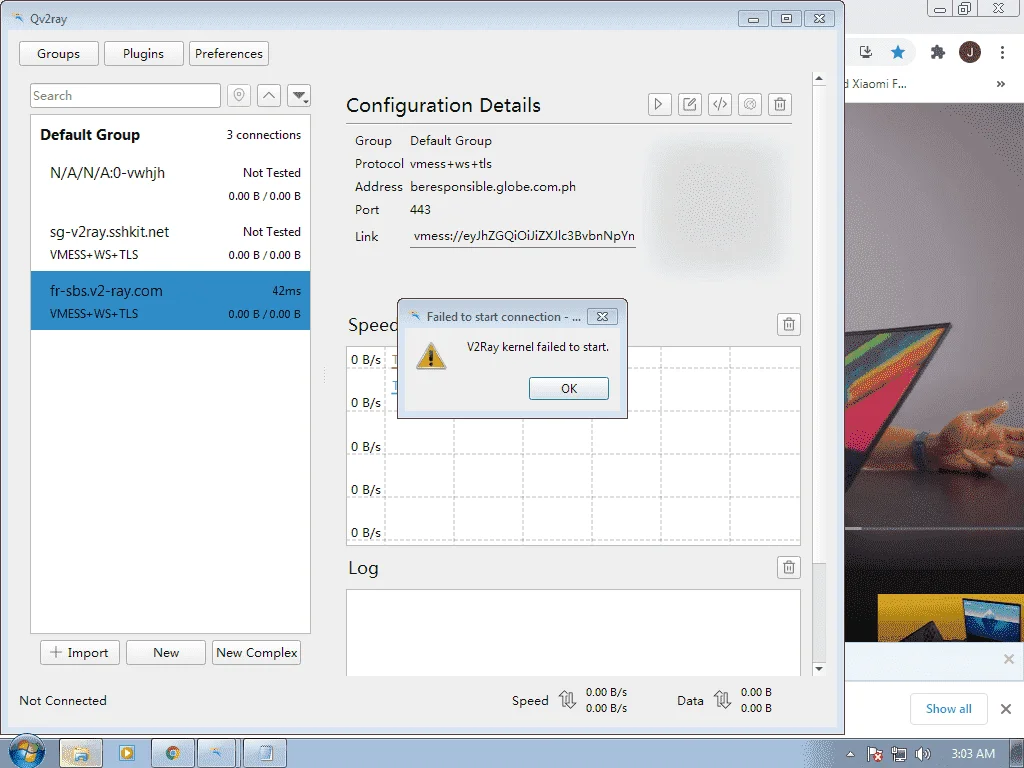Click the vmess+ws+tls protocol value
The height and width of the screenshot is (768, 1024).
(451, 164)
